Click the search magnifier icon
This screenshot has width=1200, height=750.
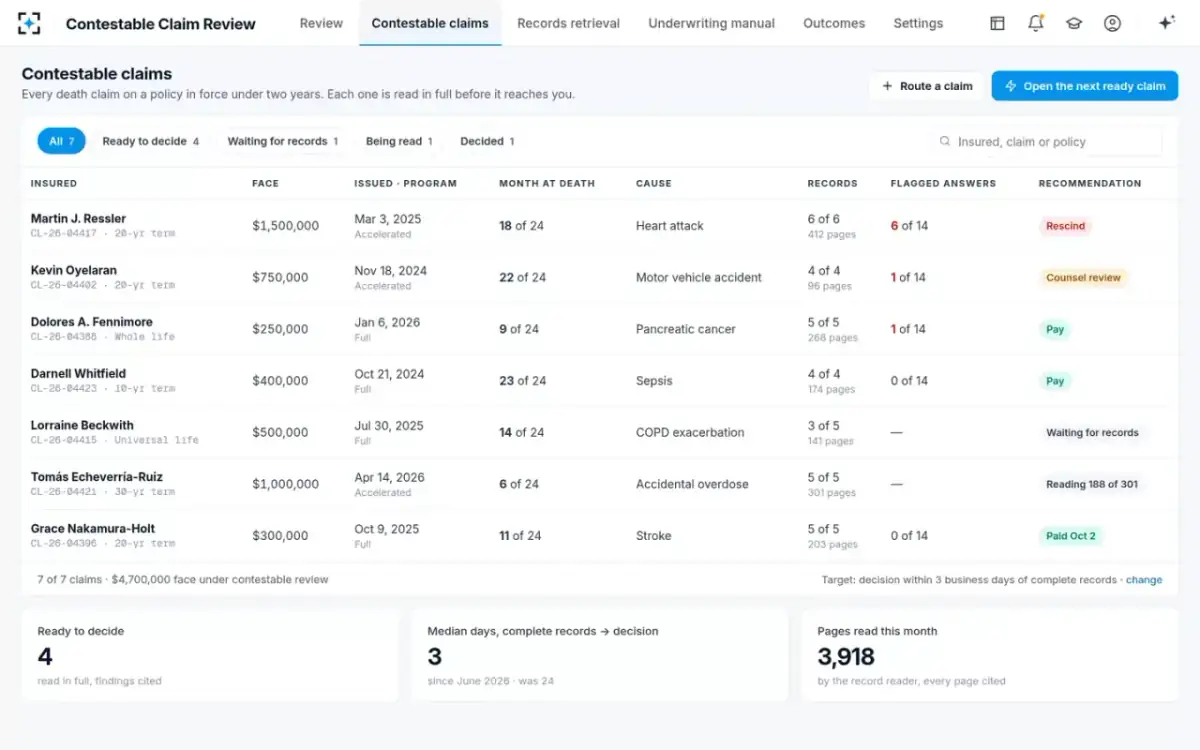tap(945, 142)
